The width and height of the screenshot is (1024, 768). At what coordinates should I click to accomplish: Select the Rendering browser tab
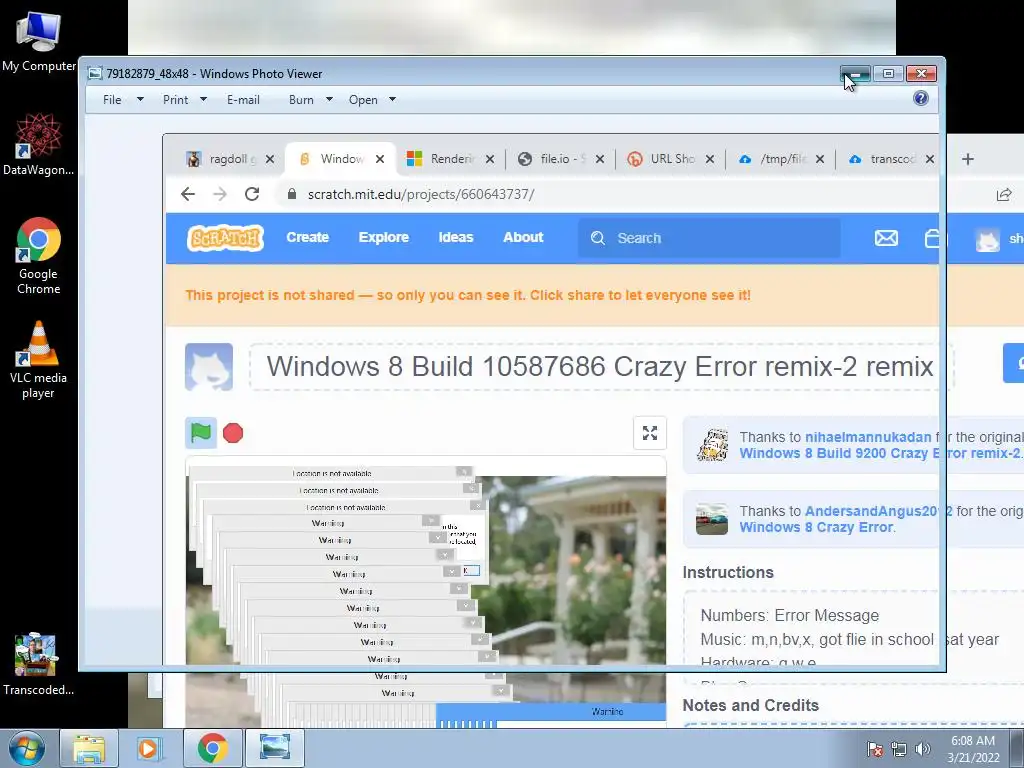444,159
